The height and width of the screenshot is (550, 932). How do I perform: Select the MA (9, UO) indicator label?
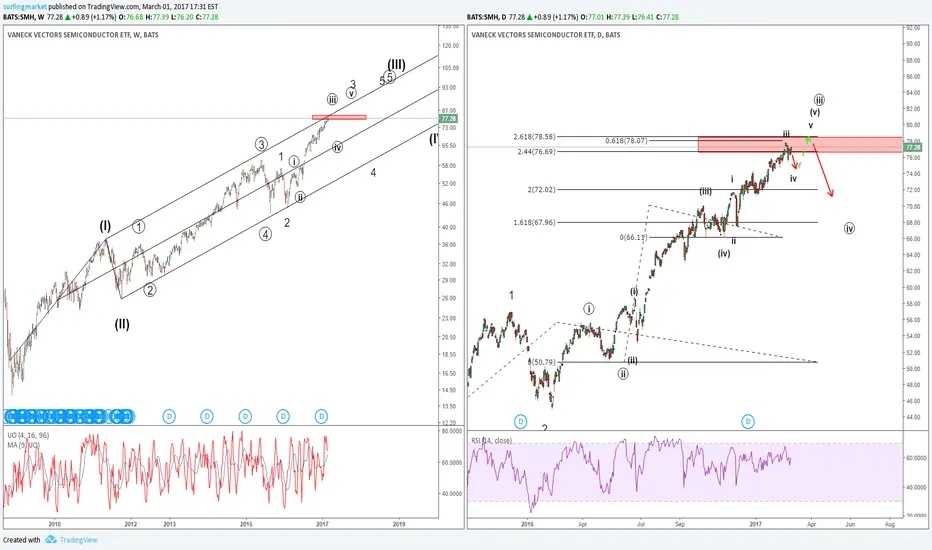24,445
